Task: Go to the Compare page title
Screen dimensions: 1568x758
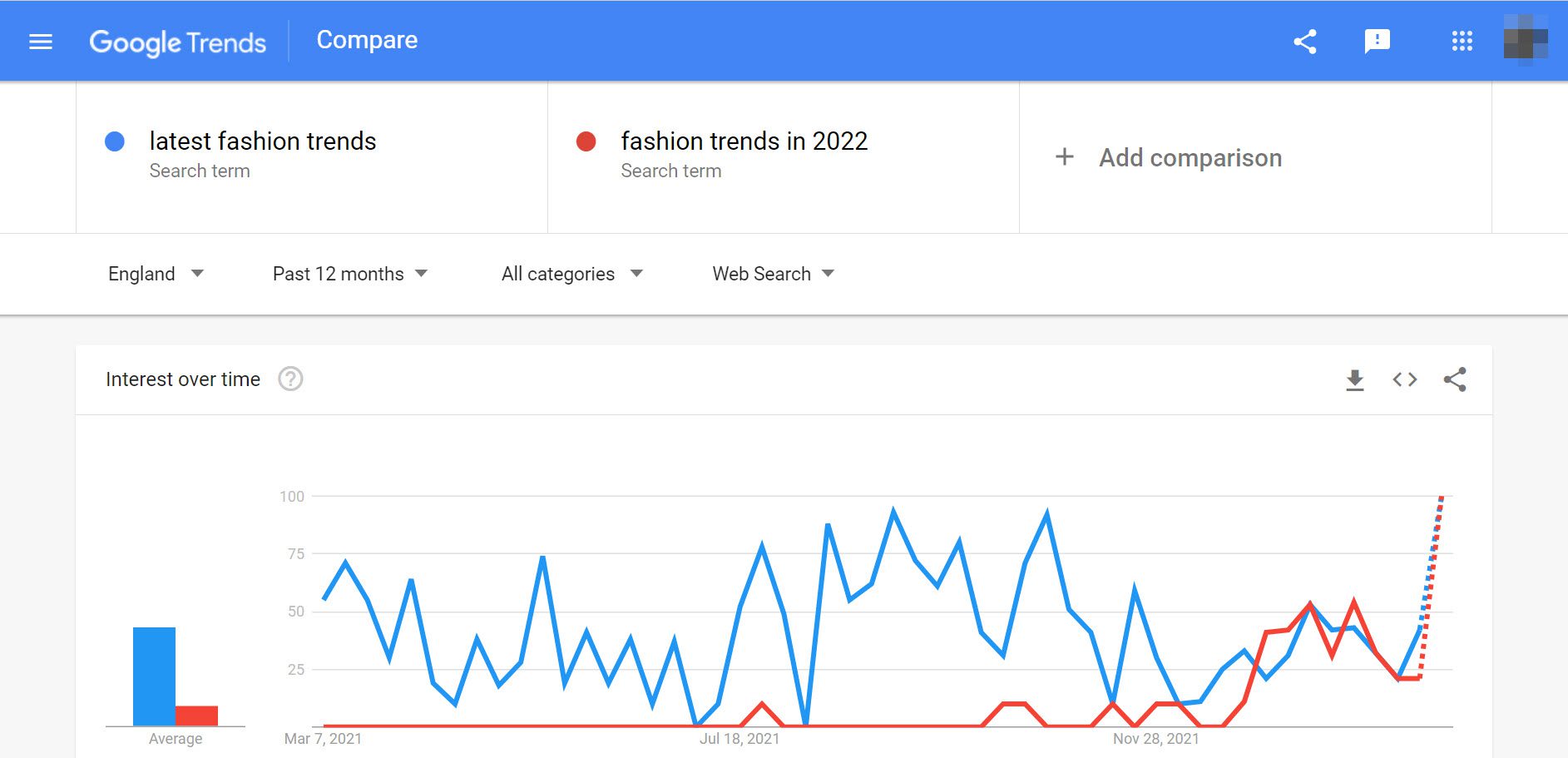Action: [x=367, y=40]
